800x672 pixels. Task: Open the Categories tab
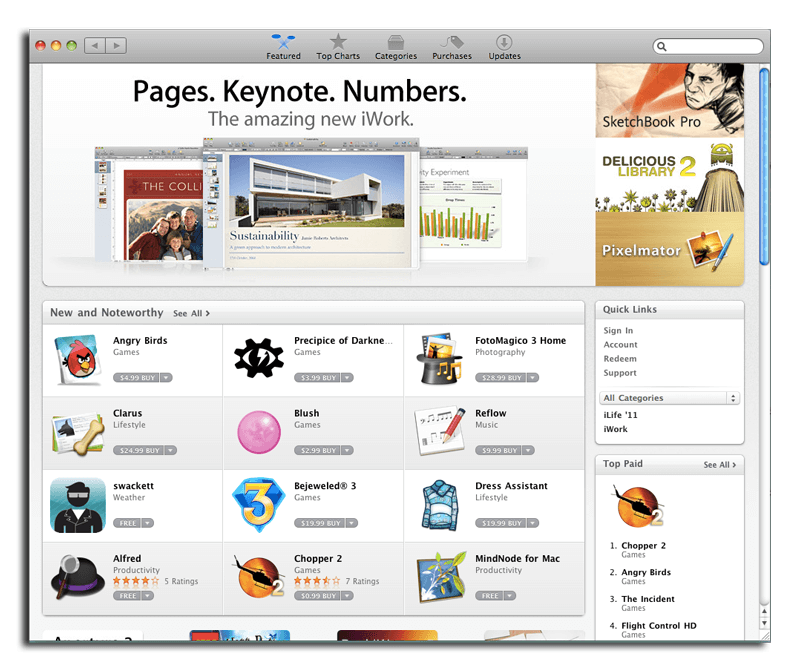pos(396,47)
